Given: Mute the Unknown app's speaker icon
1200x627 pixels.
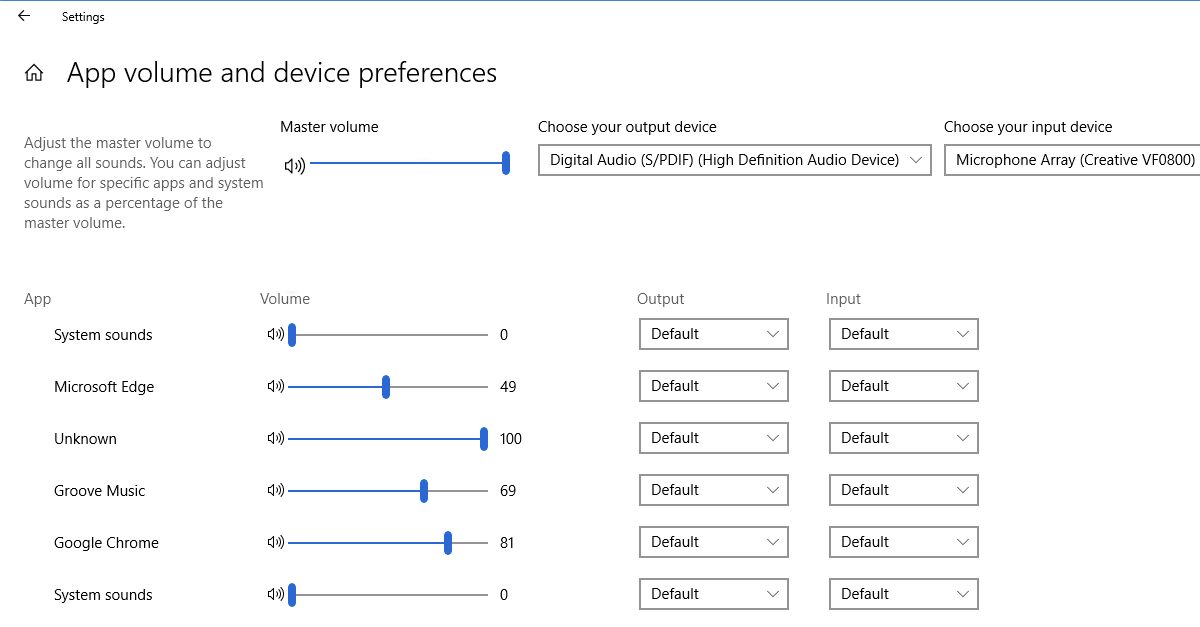Looking at the screenshot, I should pyautogui.click(x=277, y=438).
